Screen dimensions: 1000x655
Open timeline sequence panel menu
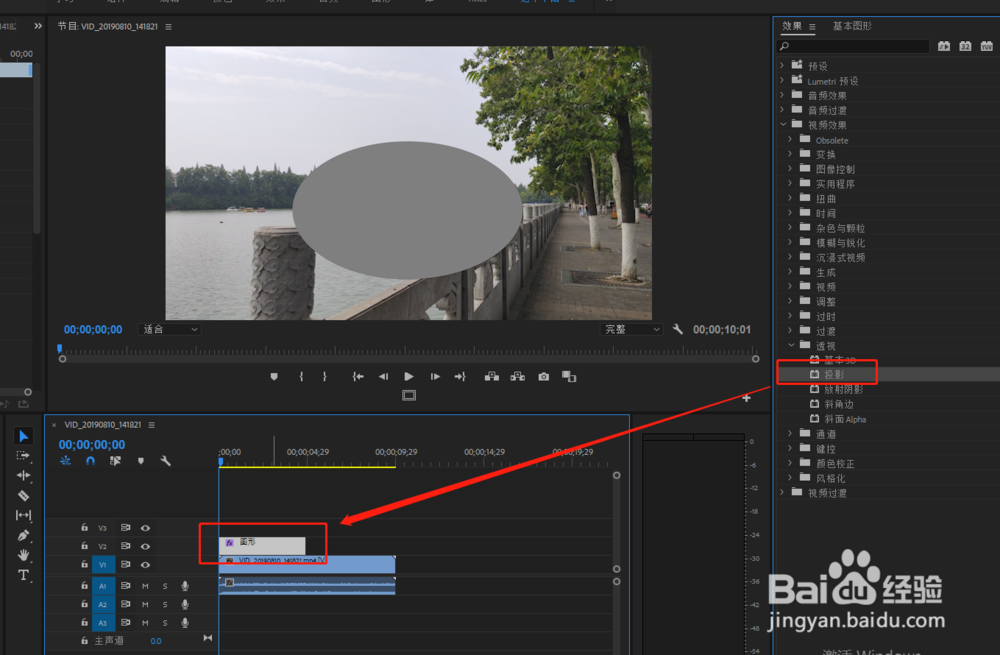(152, 425)
